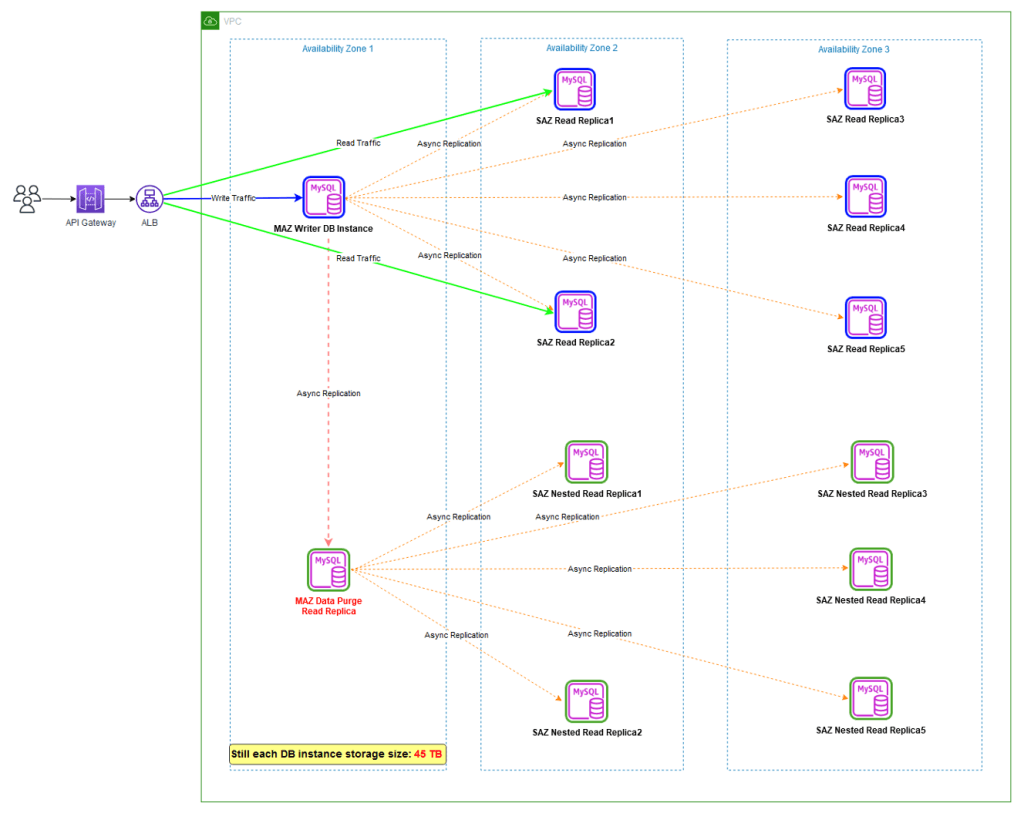
Task: Select the MAZ Writer DB Instance icon
Action: (x=324, y=197)
